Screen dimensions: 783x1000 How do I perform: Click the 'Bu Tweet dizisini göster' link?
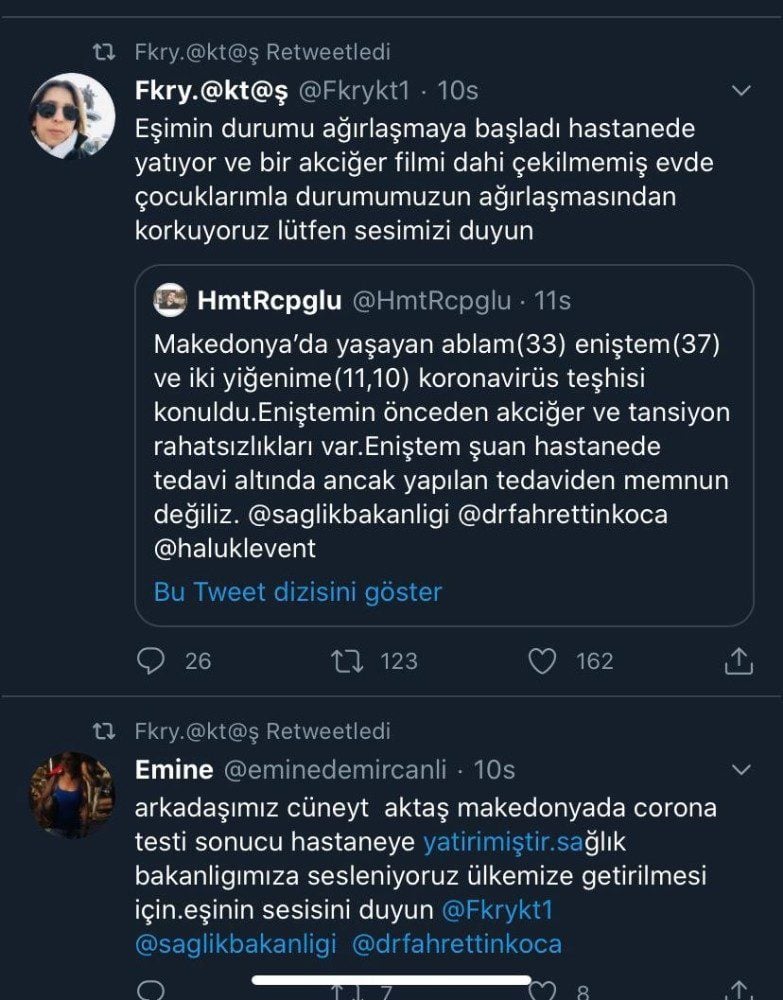click(298, 591)
